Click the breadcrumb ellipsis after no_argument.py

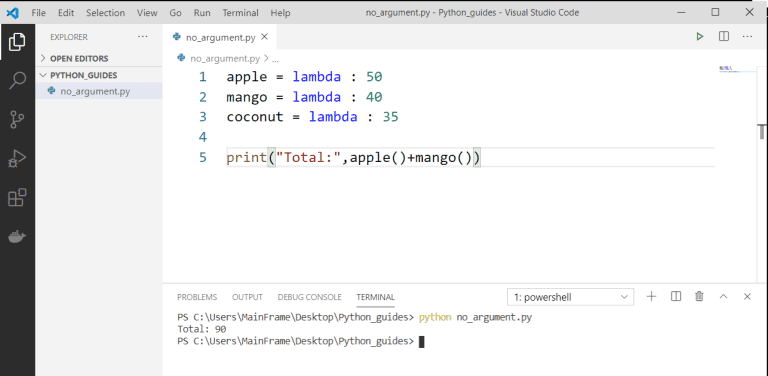point(275,60)
